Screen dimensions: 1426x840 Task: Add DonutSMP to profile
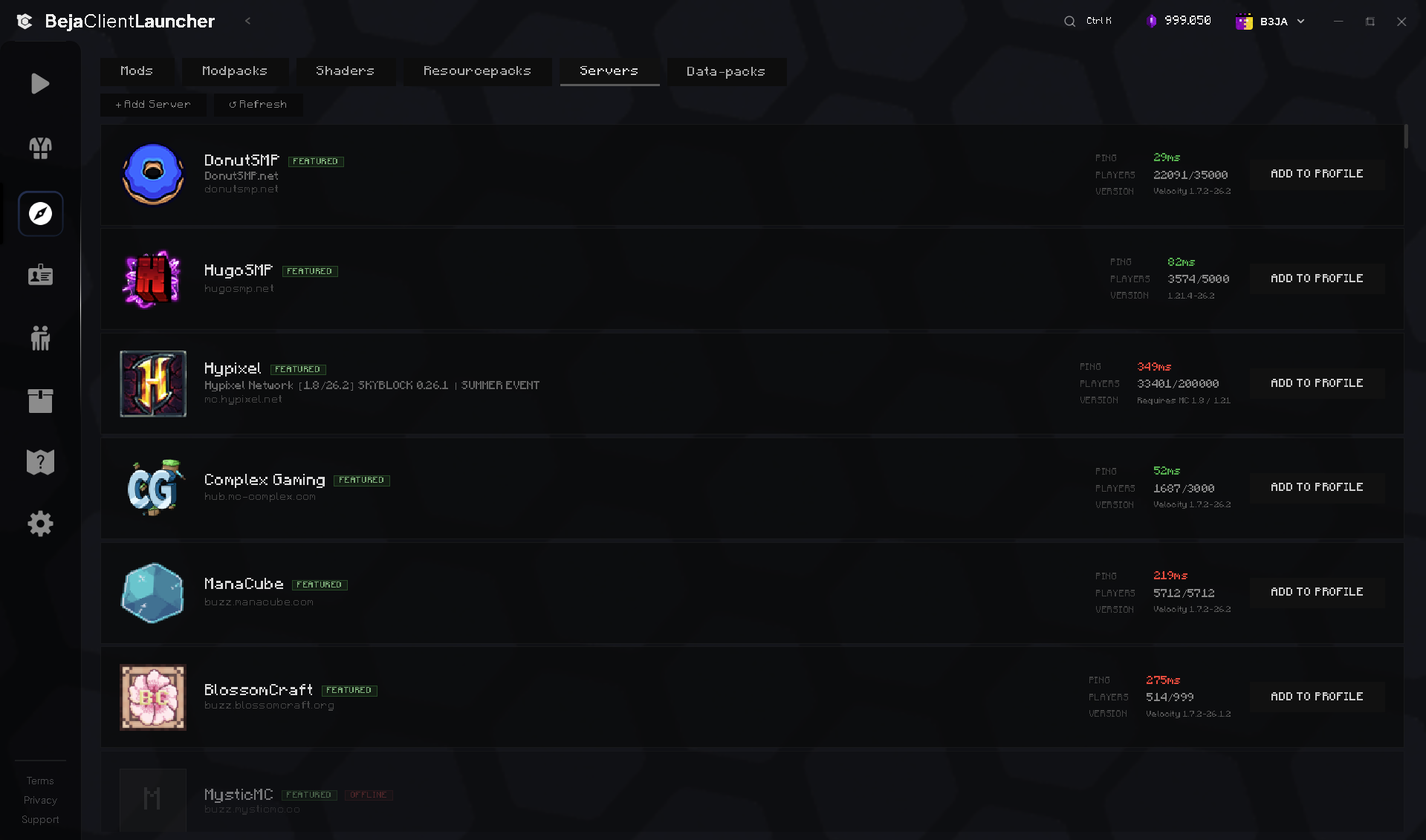click(1317, 174)
